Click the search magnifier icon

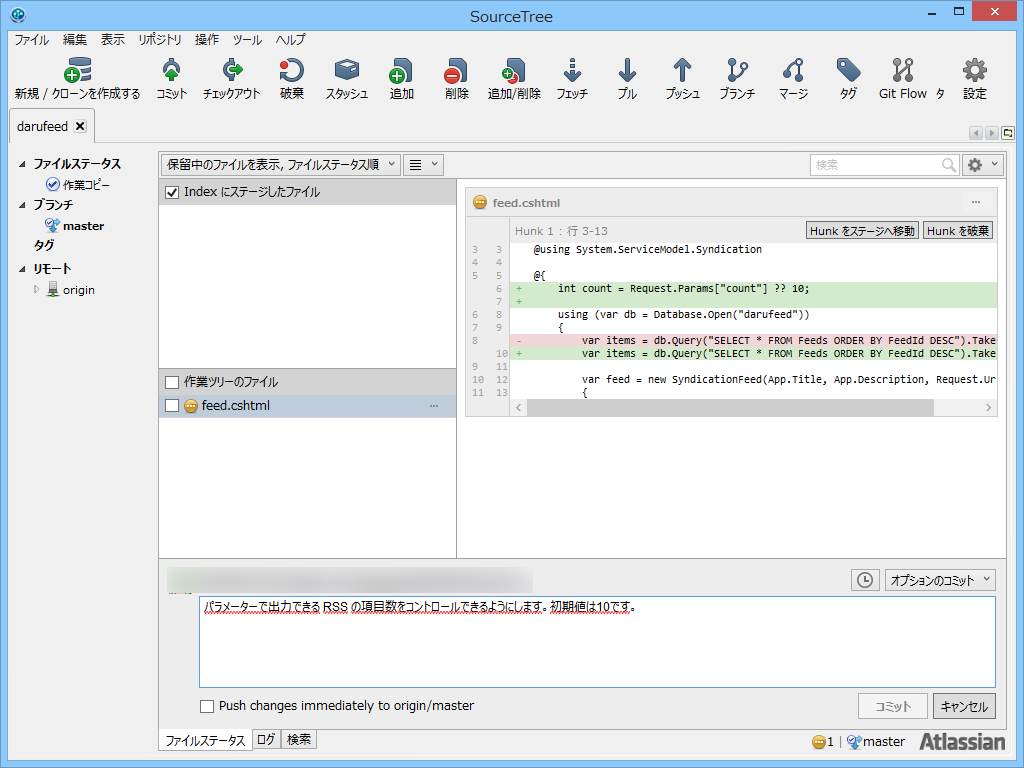(x=948, y=165)
